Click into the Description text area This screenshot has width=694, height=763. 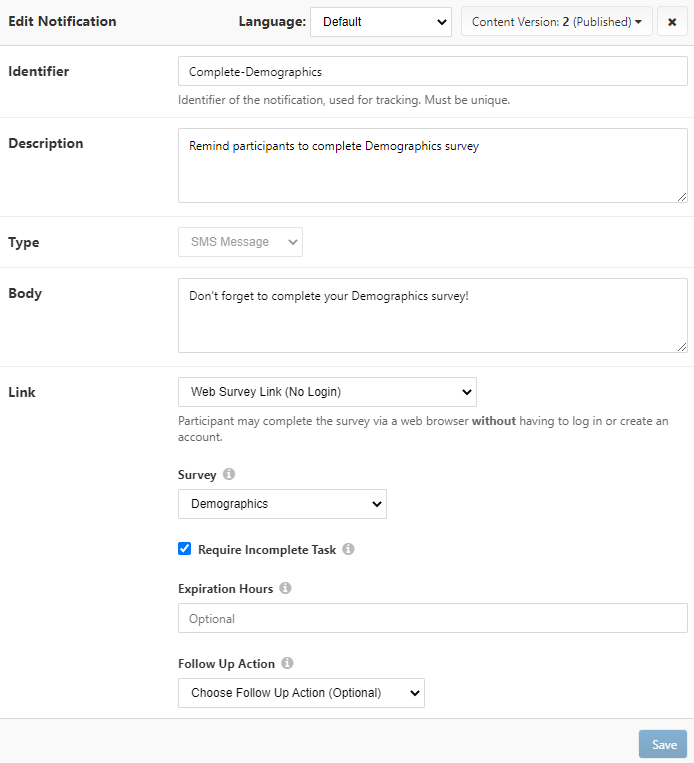pos(432,166)
